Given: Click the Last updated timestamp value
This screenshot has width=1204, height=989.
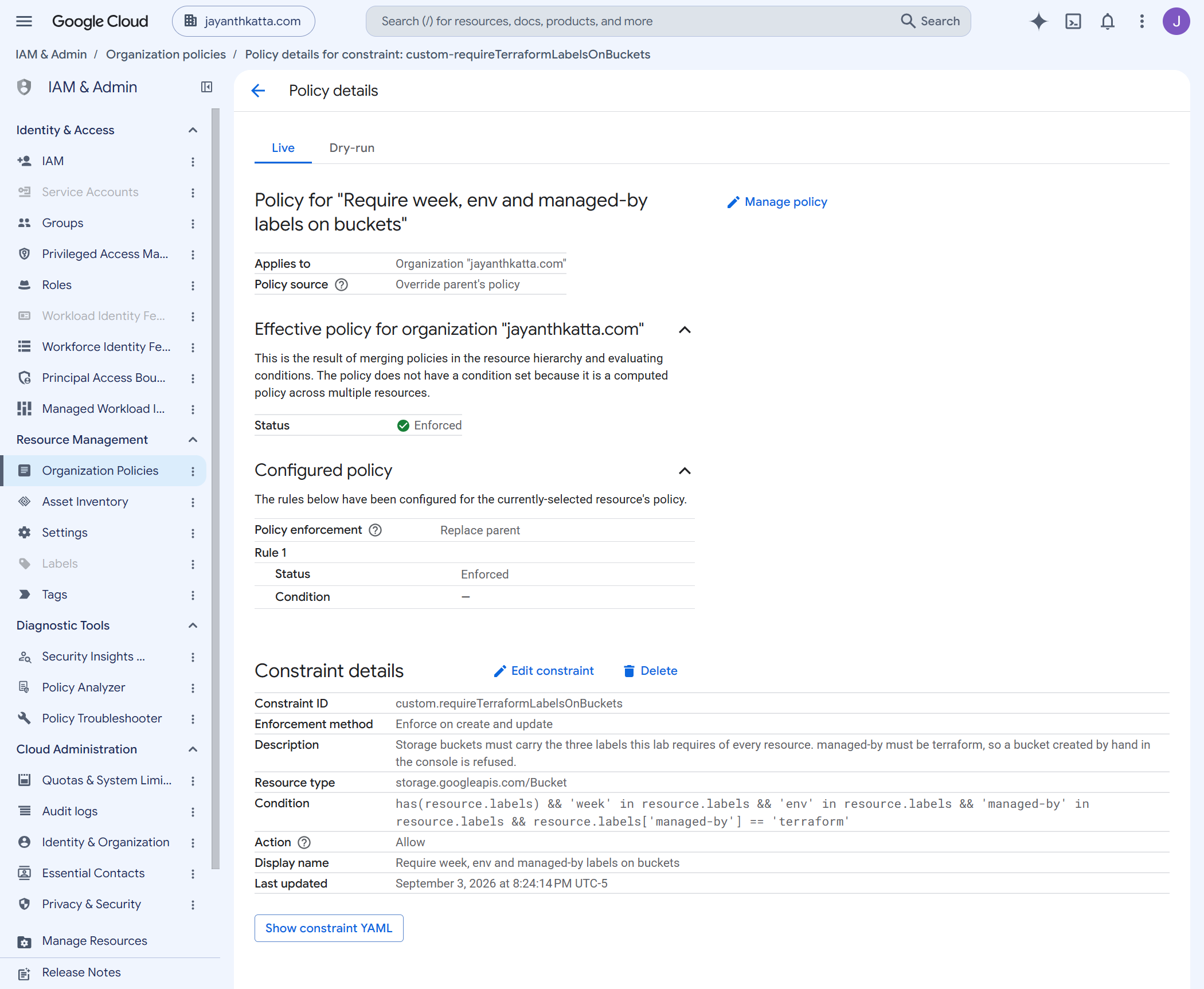Looking at the screenshot, I should pyautogui.click(x=501, y=884).
